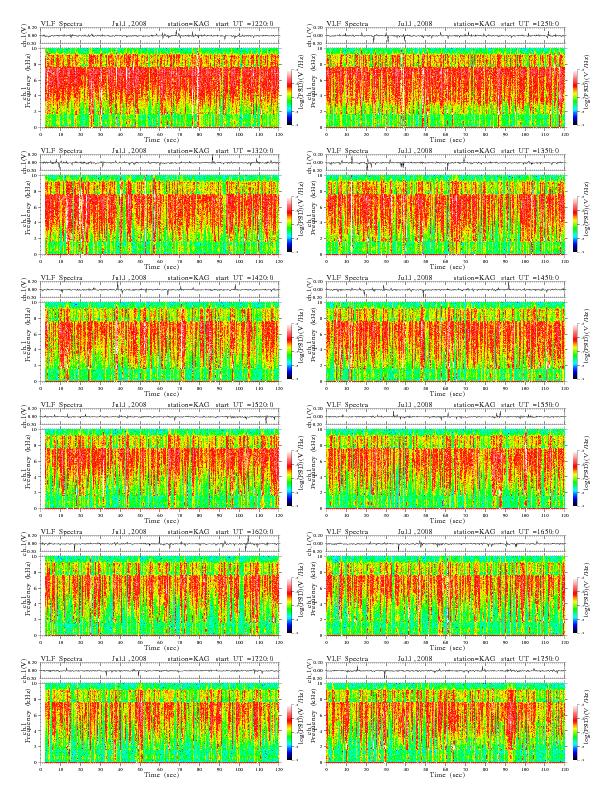Click 'VLF Spectra' heading of the 1750 plot

[x=347, y=659]
